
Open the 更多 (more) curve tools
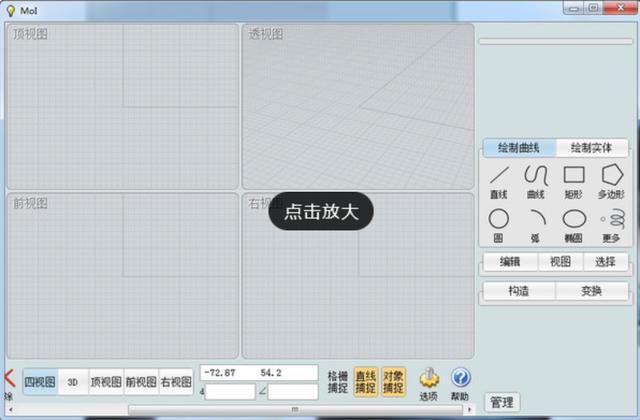pos(611,225)
